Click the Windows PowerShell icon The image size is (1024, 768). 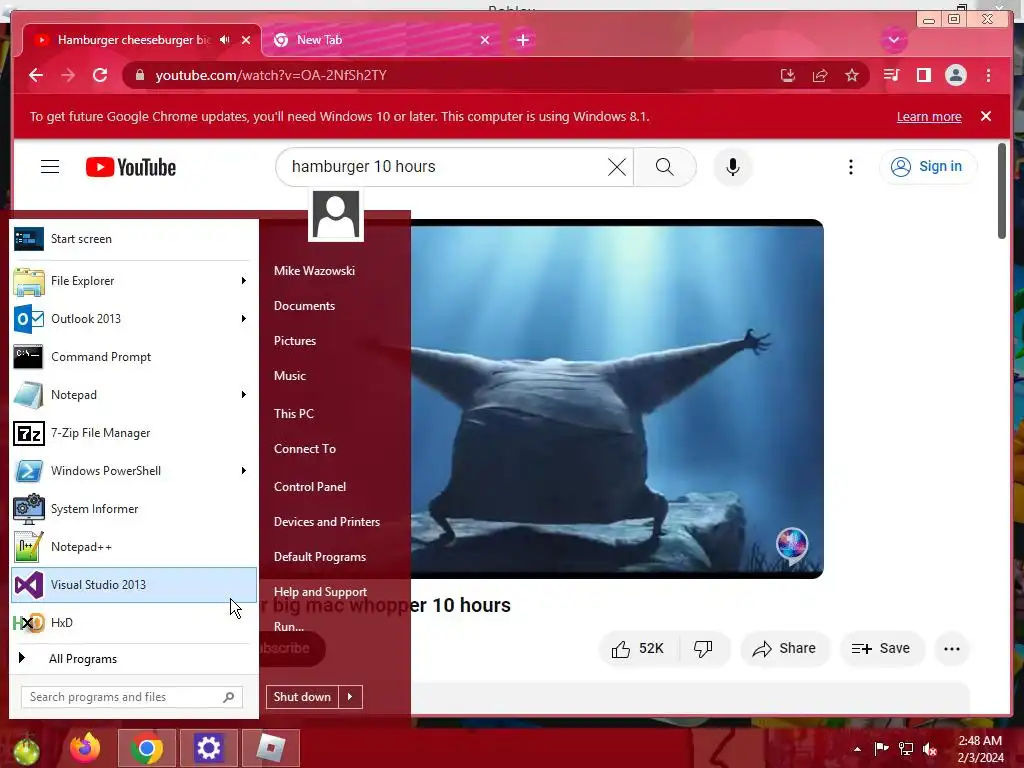tap(29, 471)
